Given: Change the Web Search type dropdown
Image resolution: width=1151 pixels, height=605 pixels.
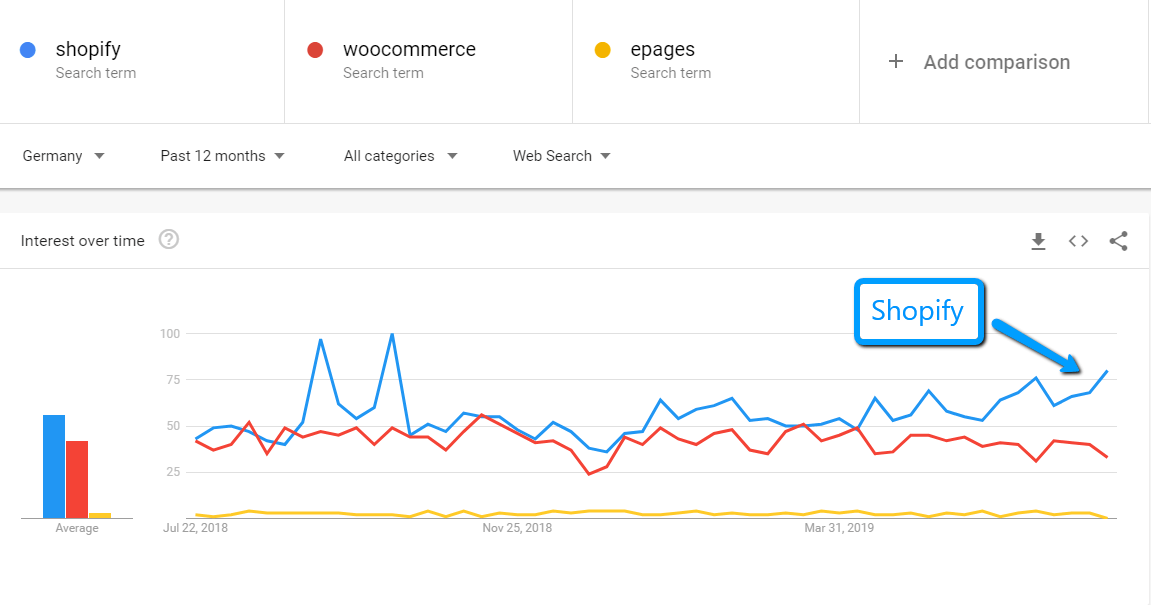Looking at the screenshot, I should [x=562, y=156].
